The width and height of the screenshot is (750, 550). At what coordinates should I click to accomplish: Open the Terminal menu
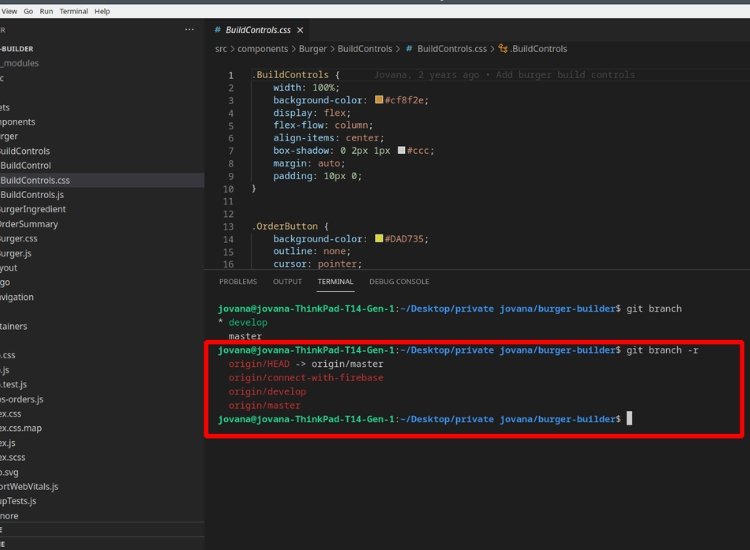pyautogui.click(x=74, y=11)
